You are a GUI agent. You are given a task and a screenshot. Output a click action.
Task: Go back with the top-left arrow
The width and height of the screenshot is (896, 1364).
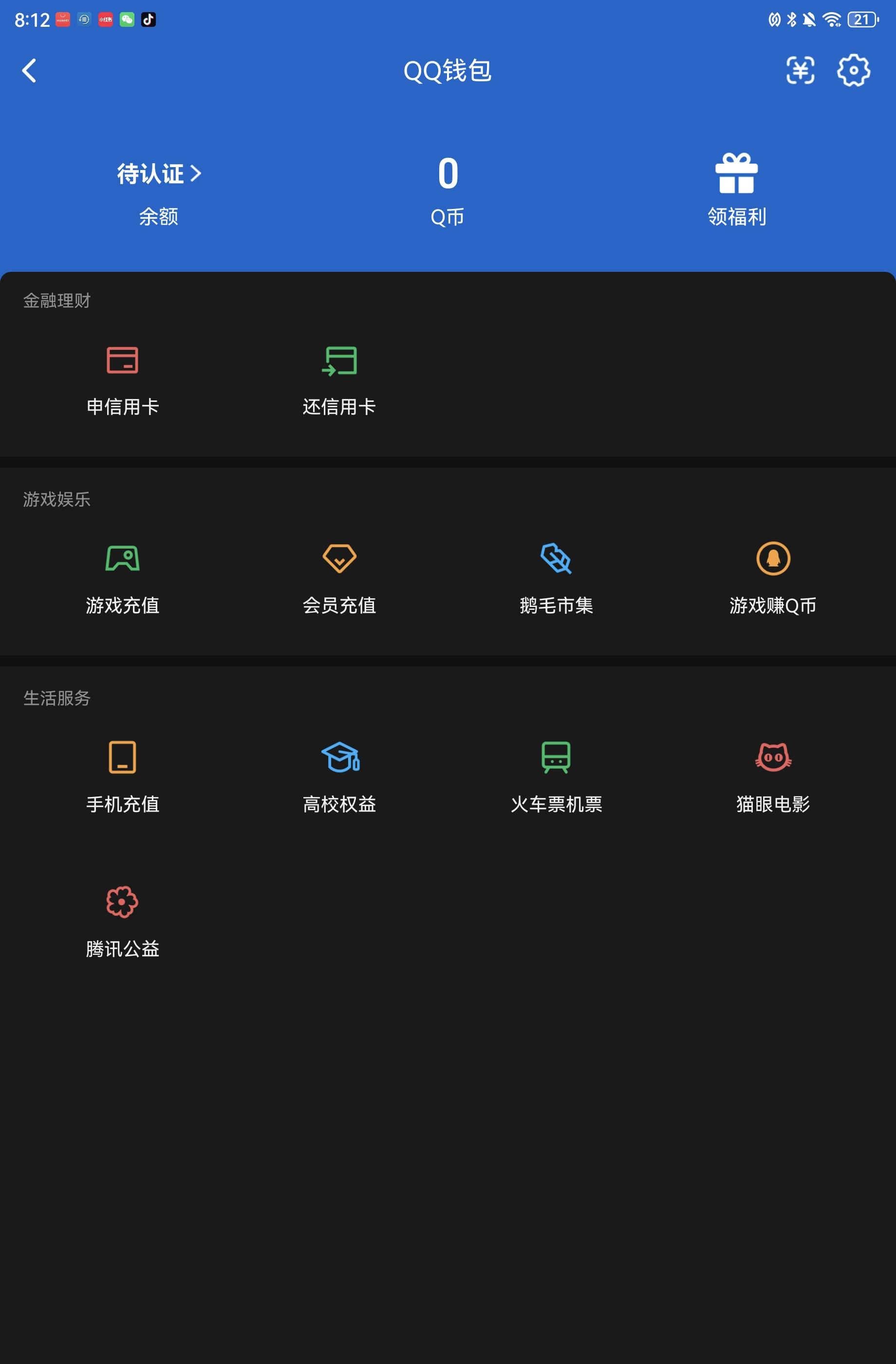pyautogui.click(x=29, y=71)
